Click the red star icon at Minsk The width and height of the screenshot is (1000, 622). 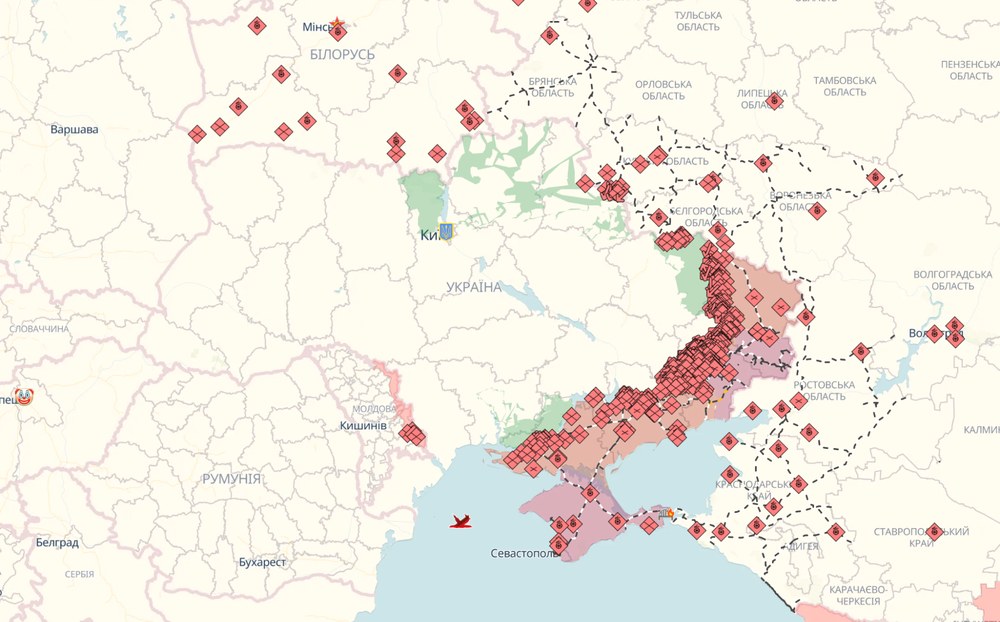point(339,23)
